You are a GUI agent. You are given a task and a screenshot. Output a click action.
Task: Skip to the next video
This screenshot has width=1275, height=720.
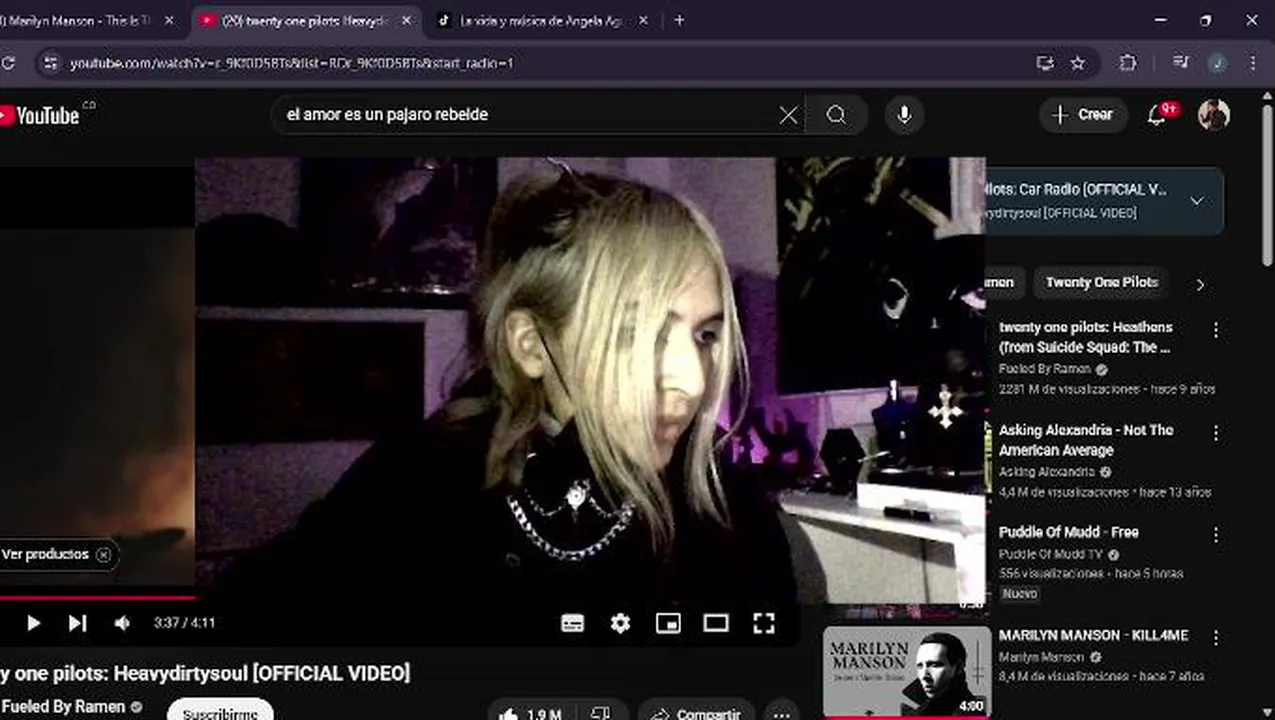(77, 623)
